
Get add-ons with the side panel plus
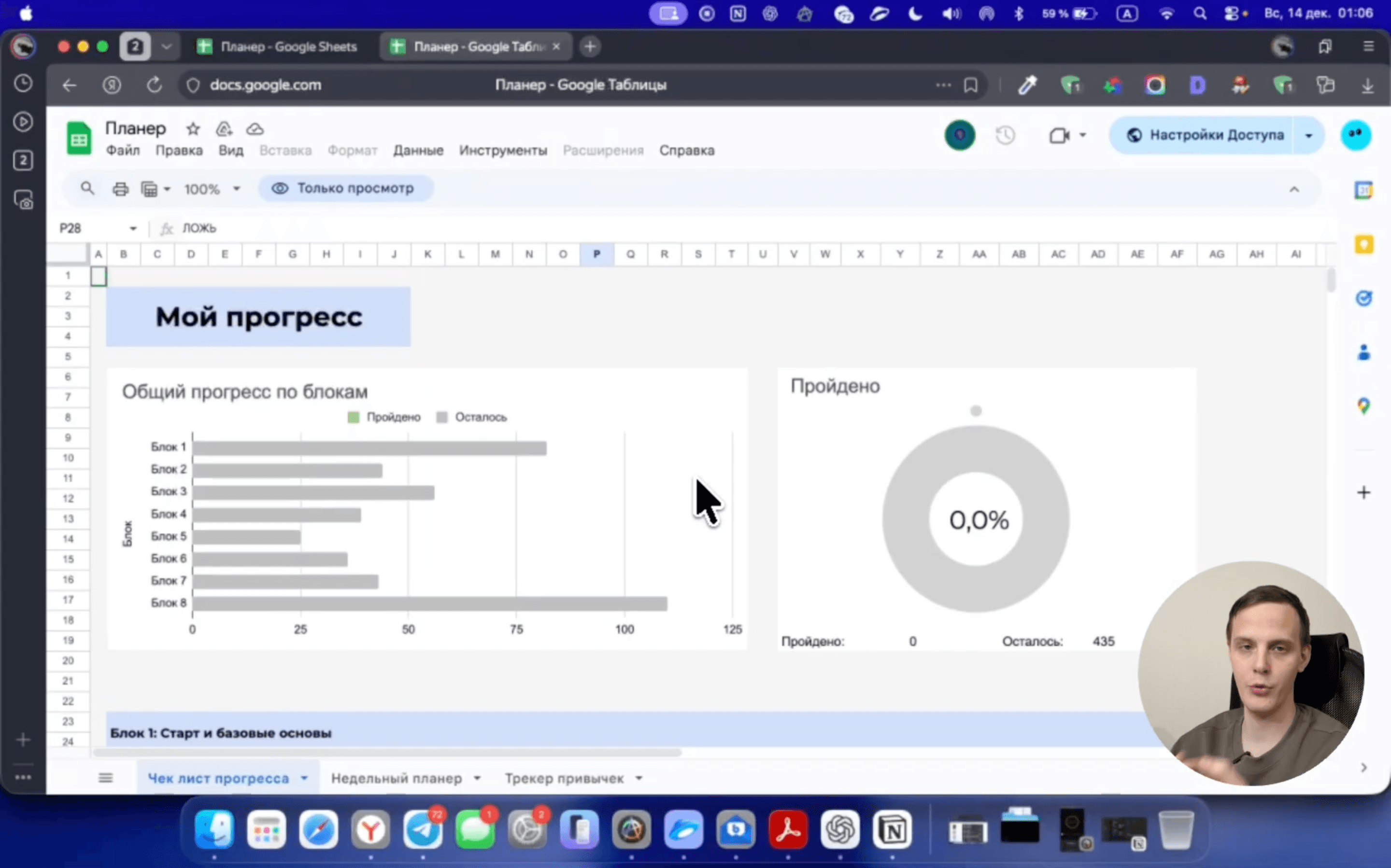pos(1364,492)
